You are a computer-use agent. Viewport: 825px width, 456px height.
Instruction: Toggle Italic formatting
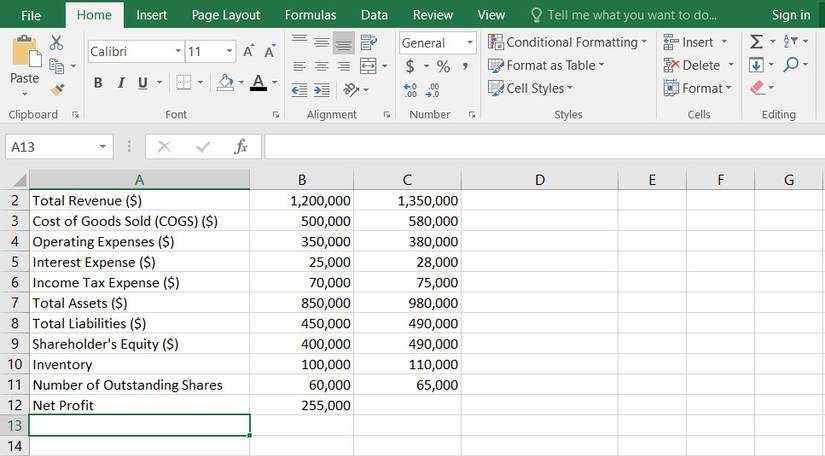(x=121, y=82)
